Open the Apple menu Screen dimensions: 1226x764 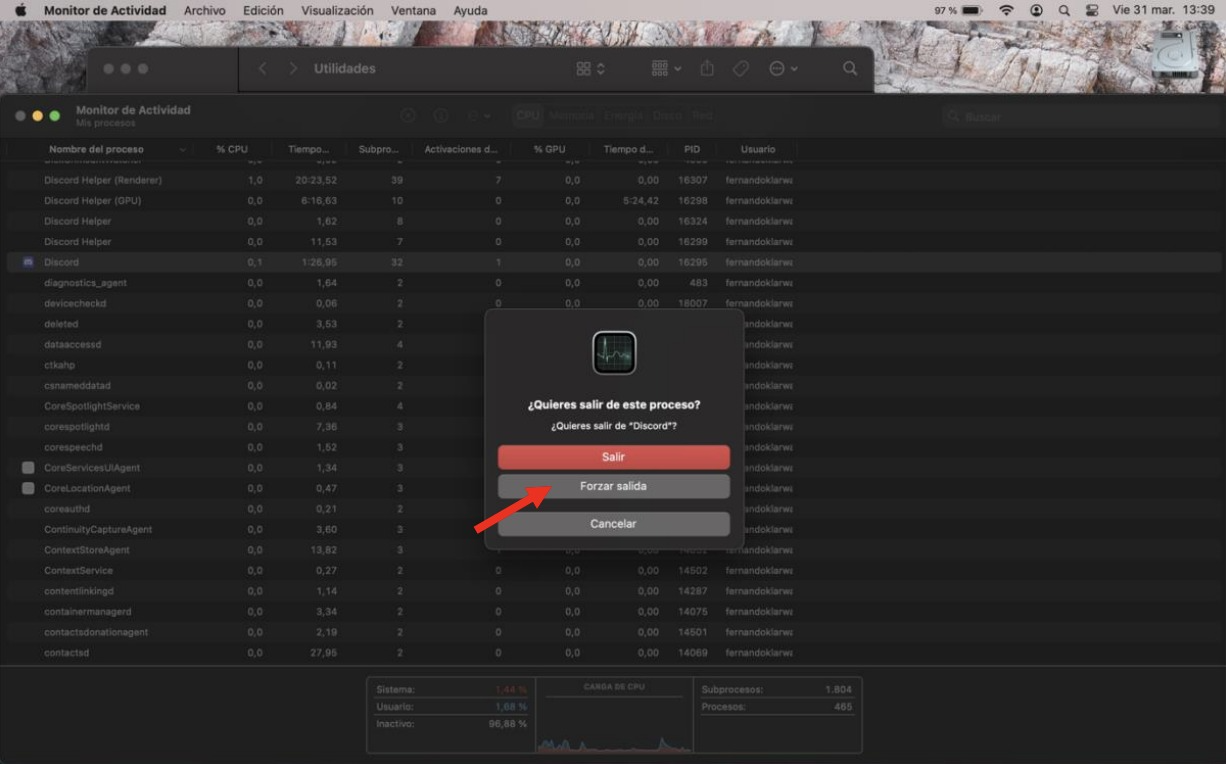19,10
